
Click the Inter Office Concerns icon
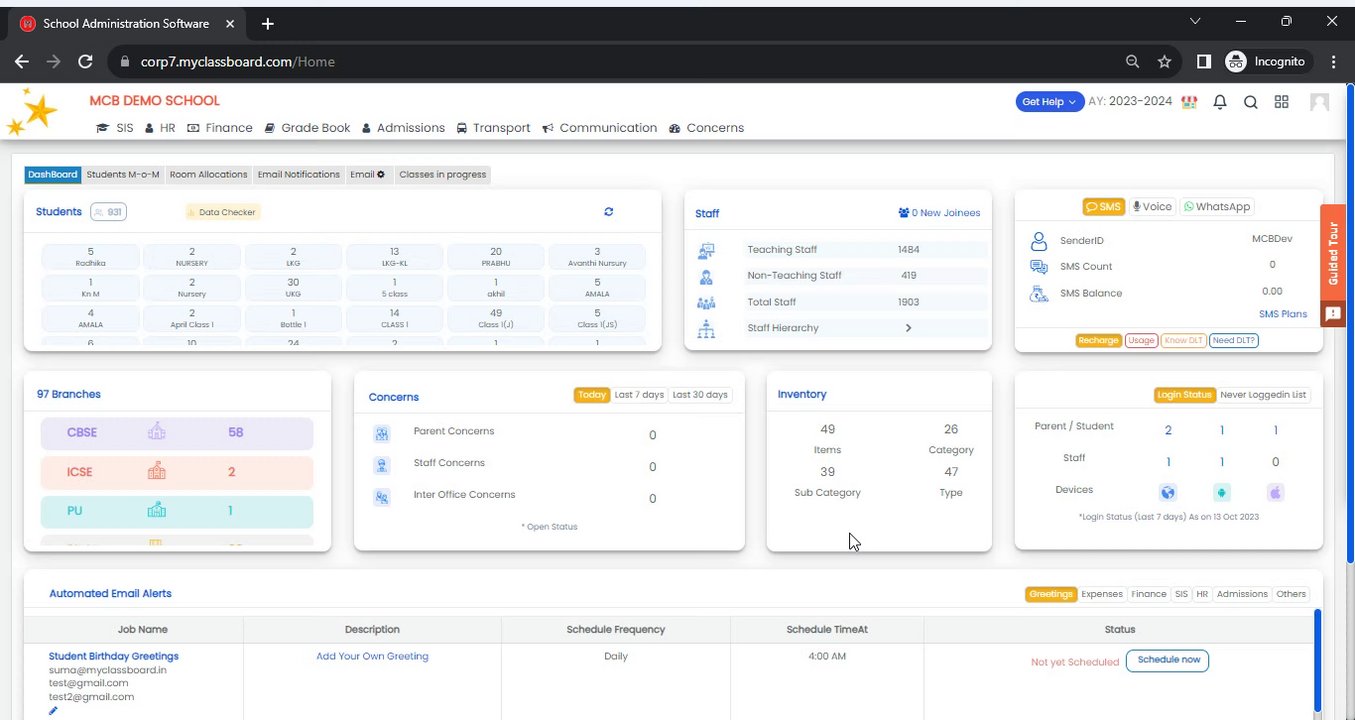[382, 497]
